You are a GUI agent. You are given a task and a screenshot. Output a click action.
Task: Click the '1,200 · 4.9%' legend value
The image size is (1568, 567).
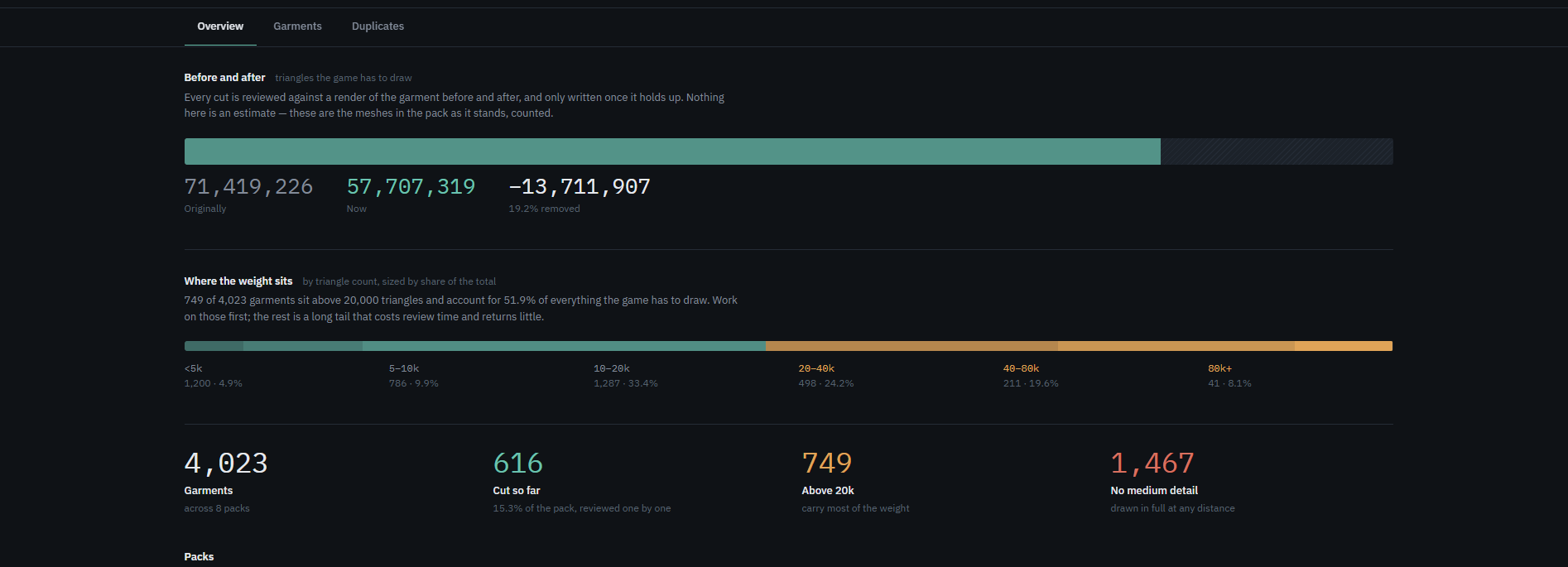pyautogui.click(x=213, y=383)
